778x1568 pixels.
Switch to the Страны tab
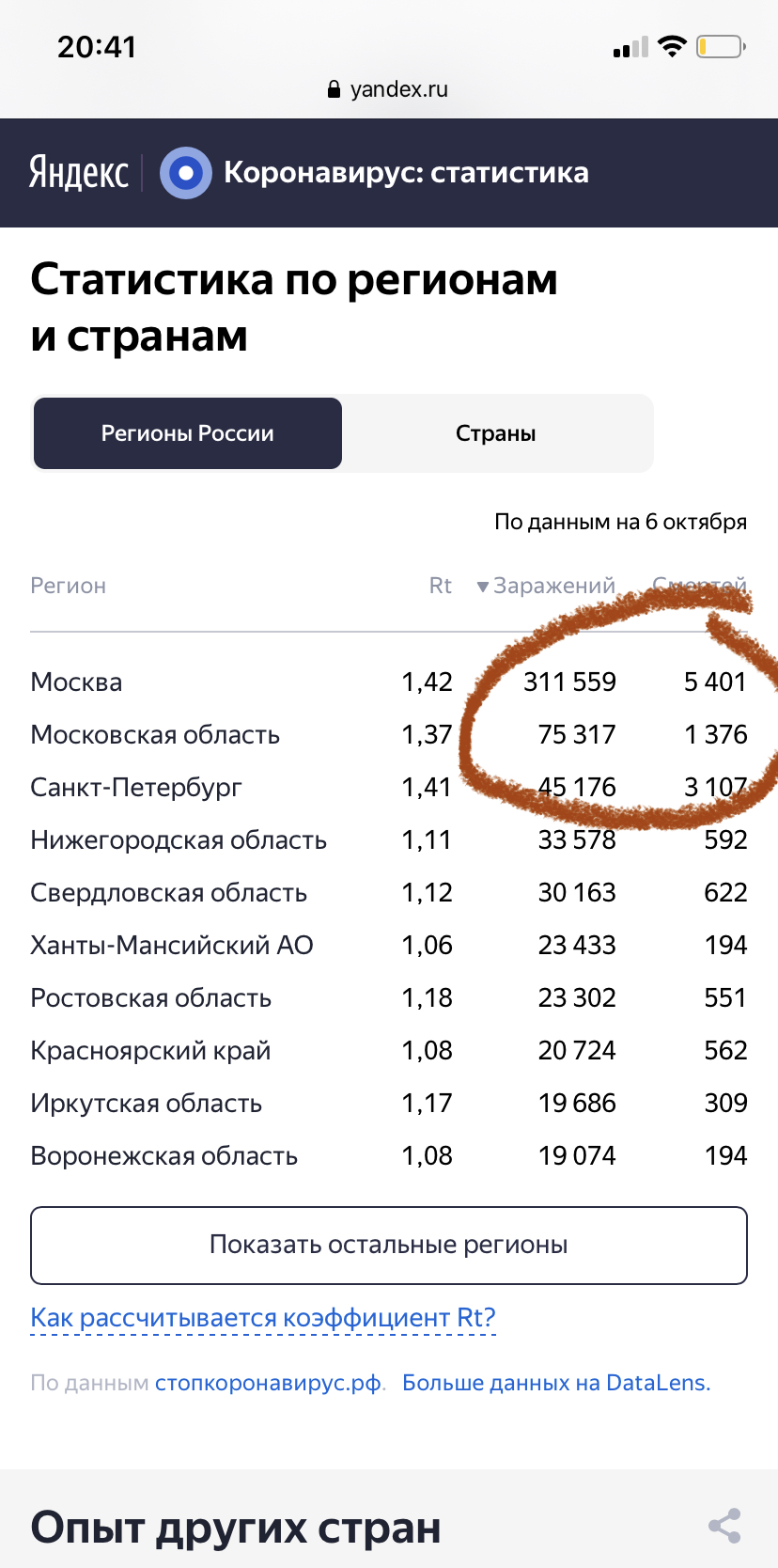(x=496, y=433)
